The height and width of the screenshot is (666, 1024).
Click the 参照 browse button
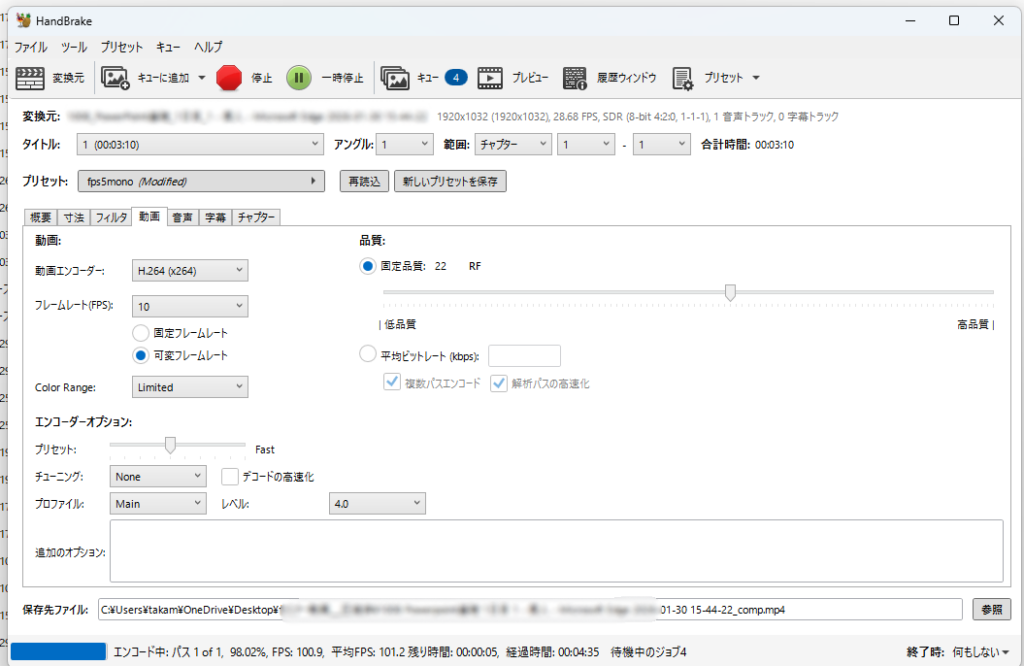click(x=991, y=609)
